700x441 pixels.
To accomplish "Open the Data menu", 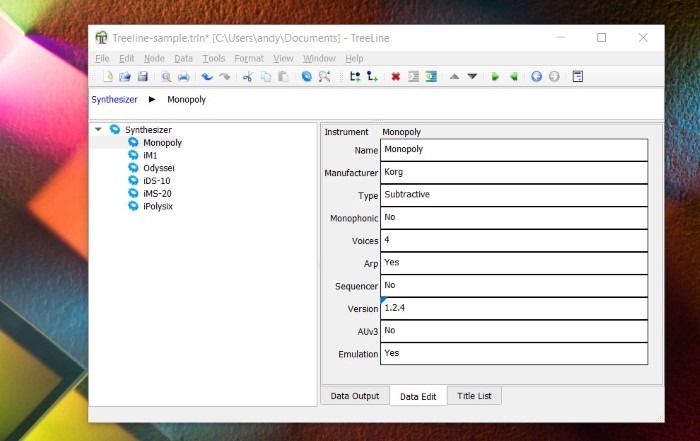I will [183, 59].
